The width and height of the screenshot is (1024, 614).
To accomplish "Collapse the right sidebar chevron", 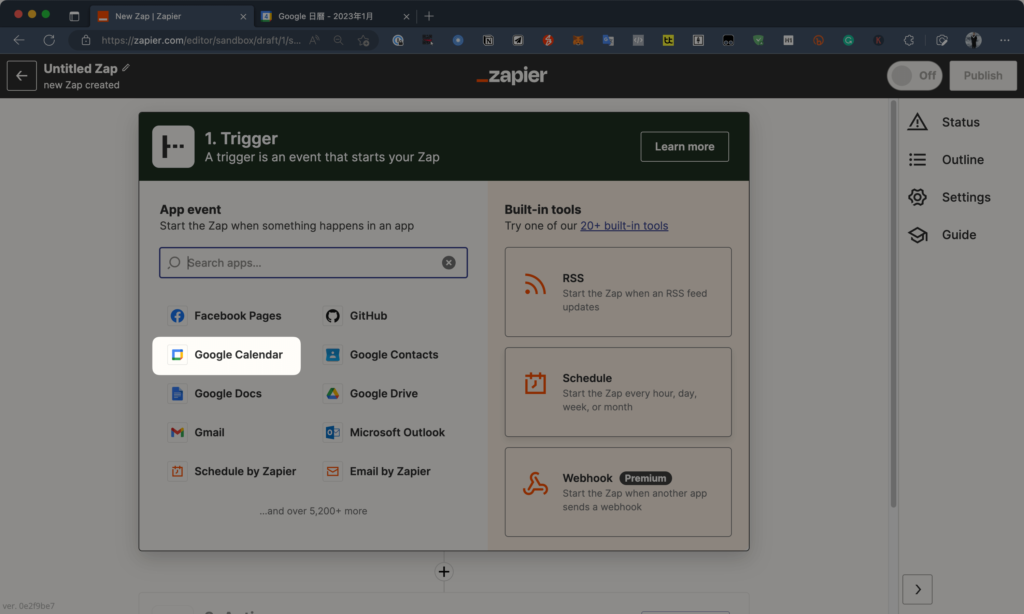I will [x=918, y=590].
